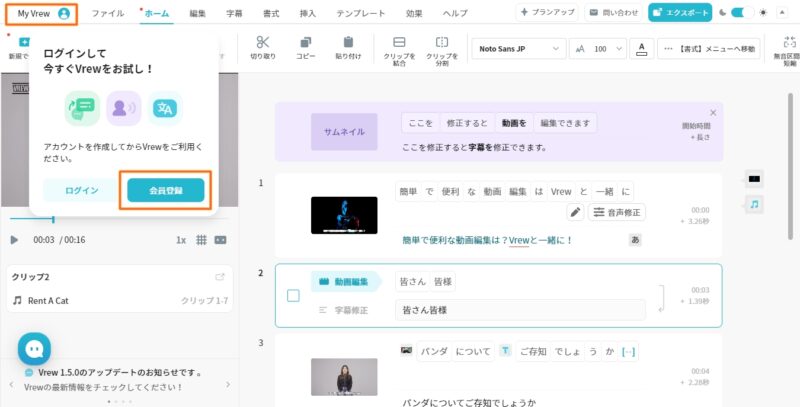This screenshot has width=800, height=407.
Task: Click the T text icon in clip 3
Action: click(x=505, y=350)
